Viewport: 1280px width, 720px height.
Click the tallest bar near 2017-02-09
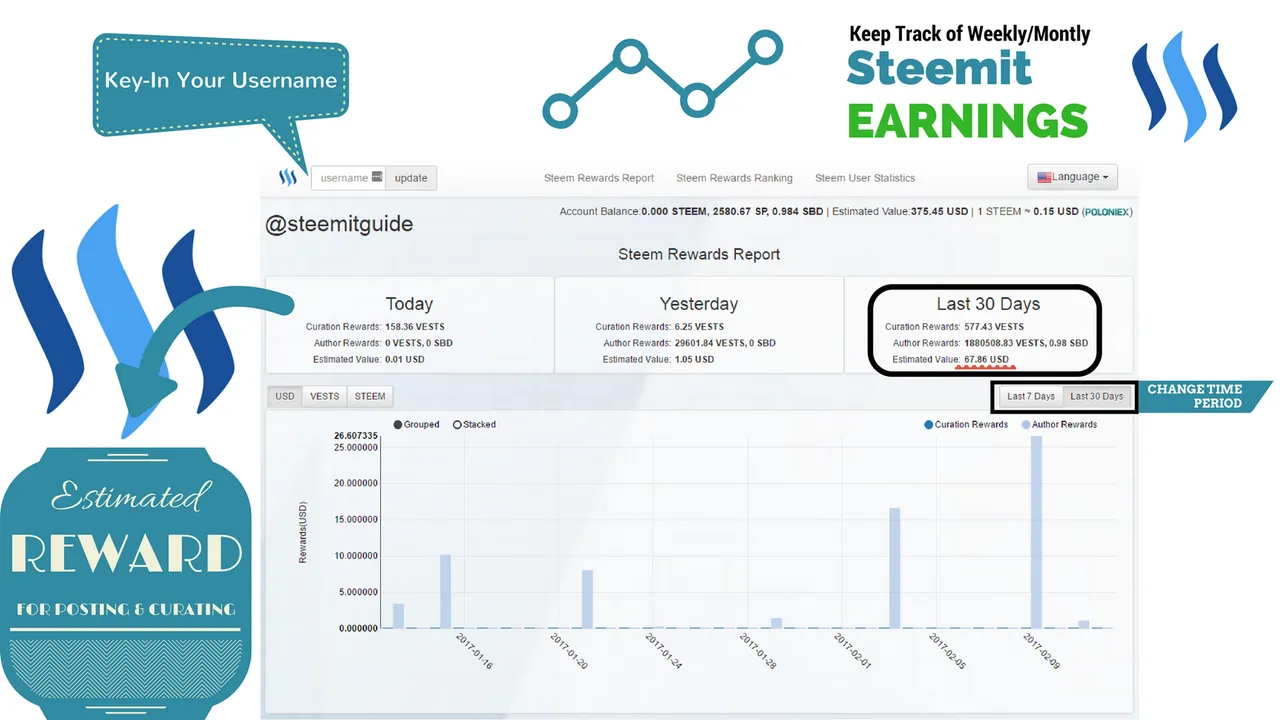pyautogui.click(x=1036, y=532)
